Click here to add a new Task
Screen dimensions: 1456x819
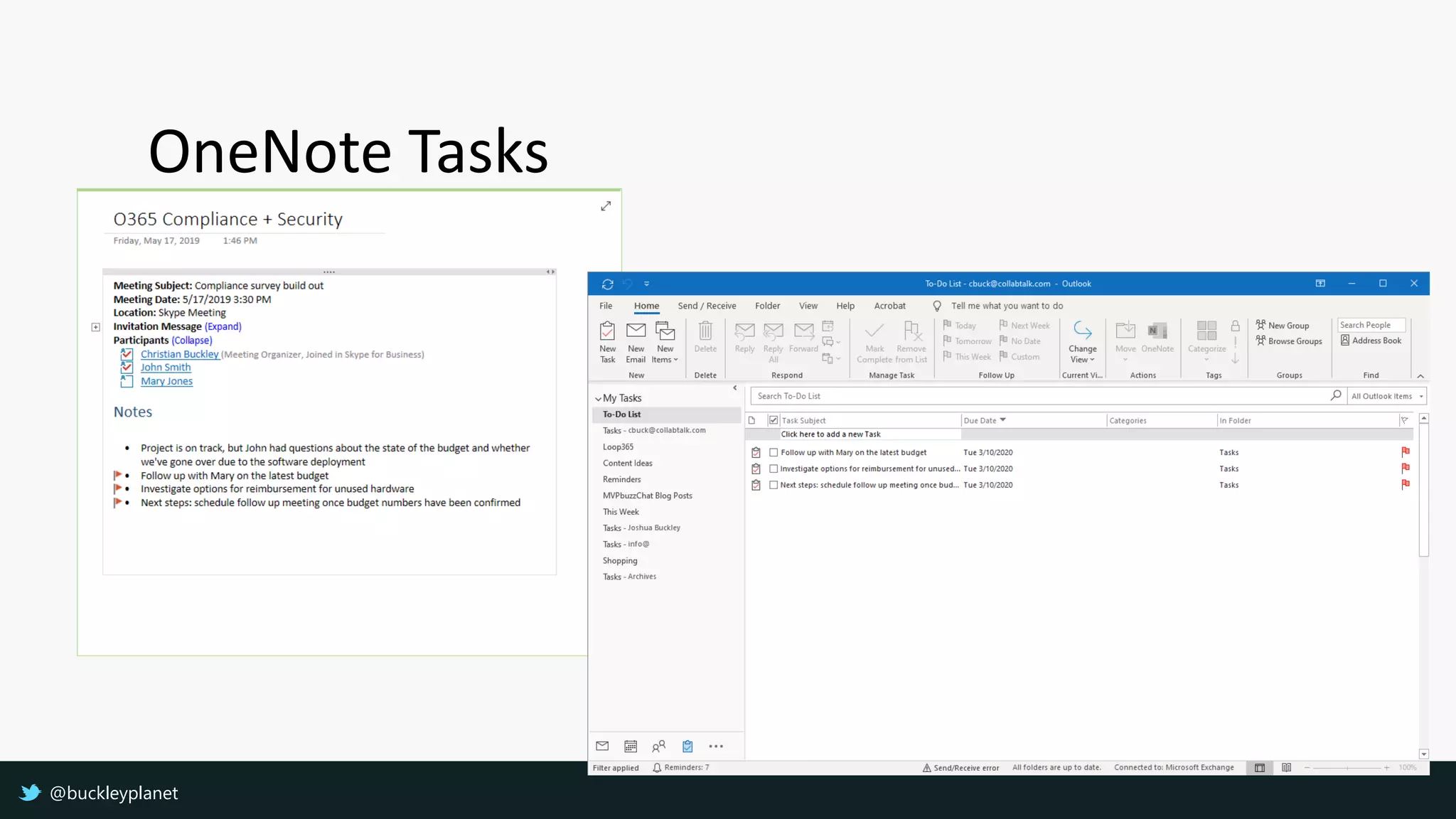830,434
